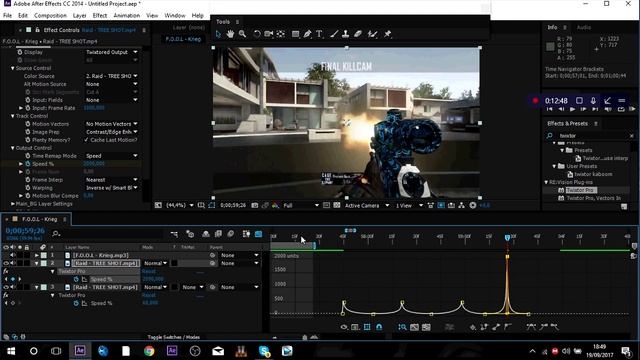The width and height of the screenshot is (640, 360).
Task: Select the Eraser tool
Action: point(358,34)
